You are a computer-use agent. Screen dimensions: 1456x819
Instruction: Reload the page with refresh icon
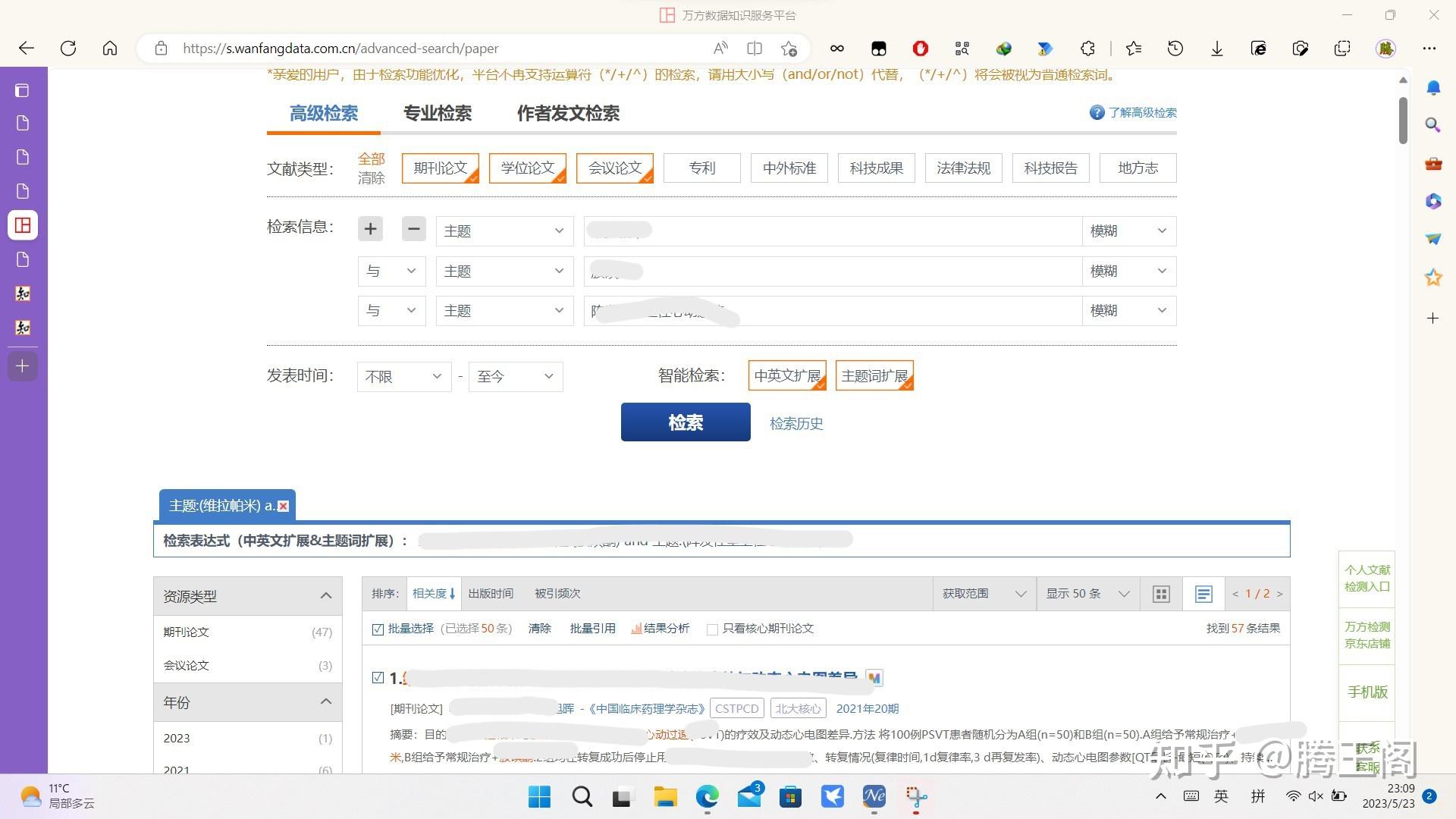coord(68,49)
